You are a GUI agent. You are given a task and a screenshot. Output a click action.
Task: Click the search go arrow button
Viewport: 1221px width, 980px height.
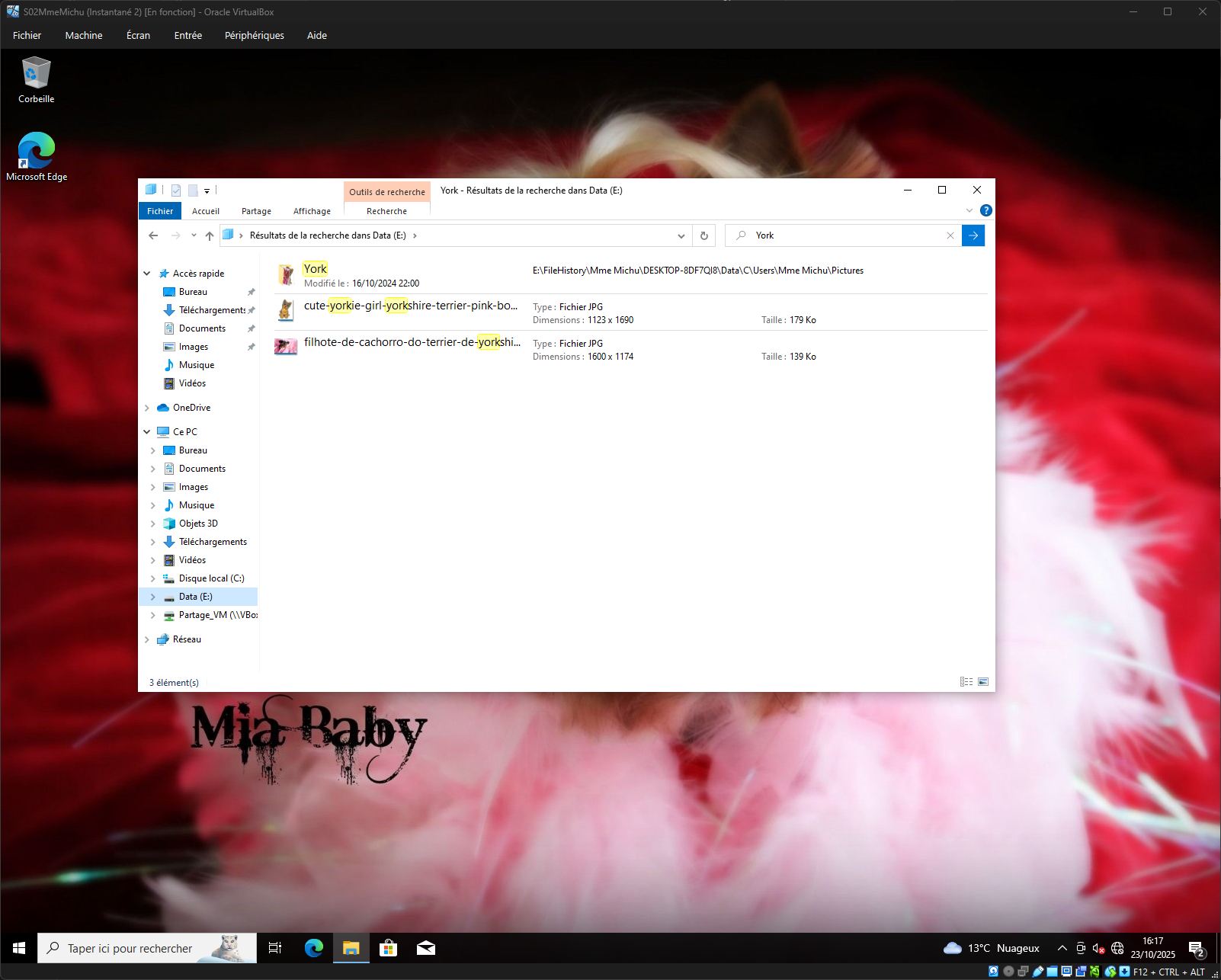click(973, 235)
